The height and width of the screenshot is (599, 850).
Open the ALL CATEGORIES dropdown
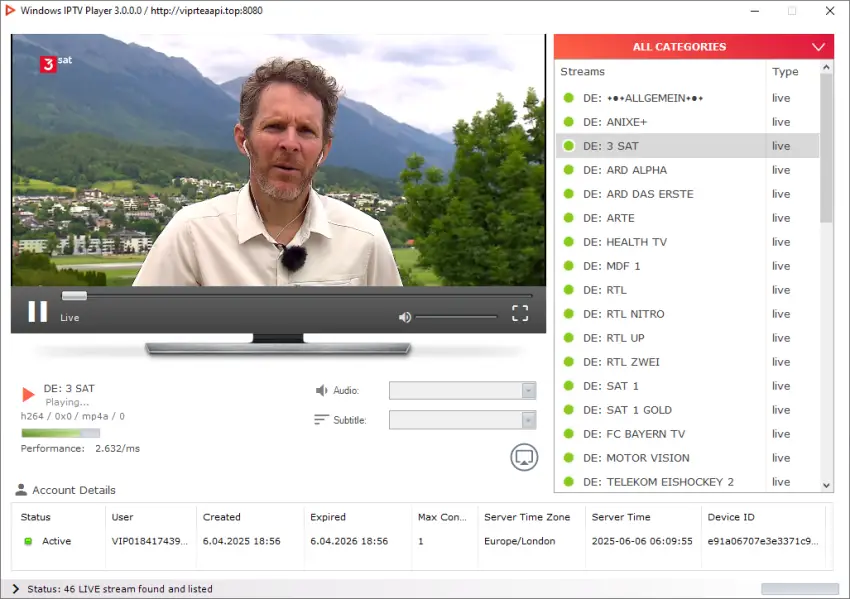[694, 47]
